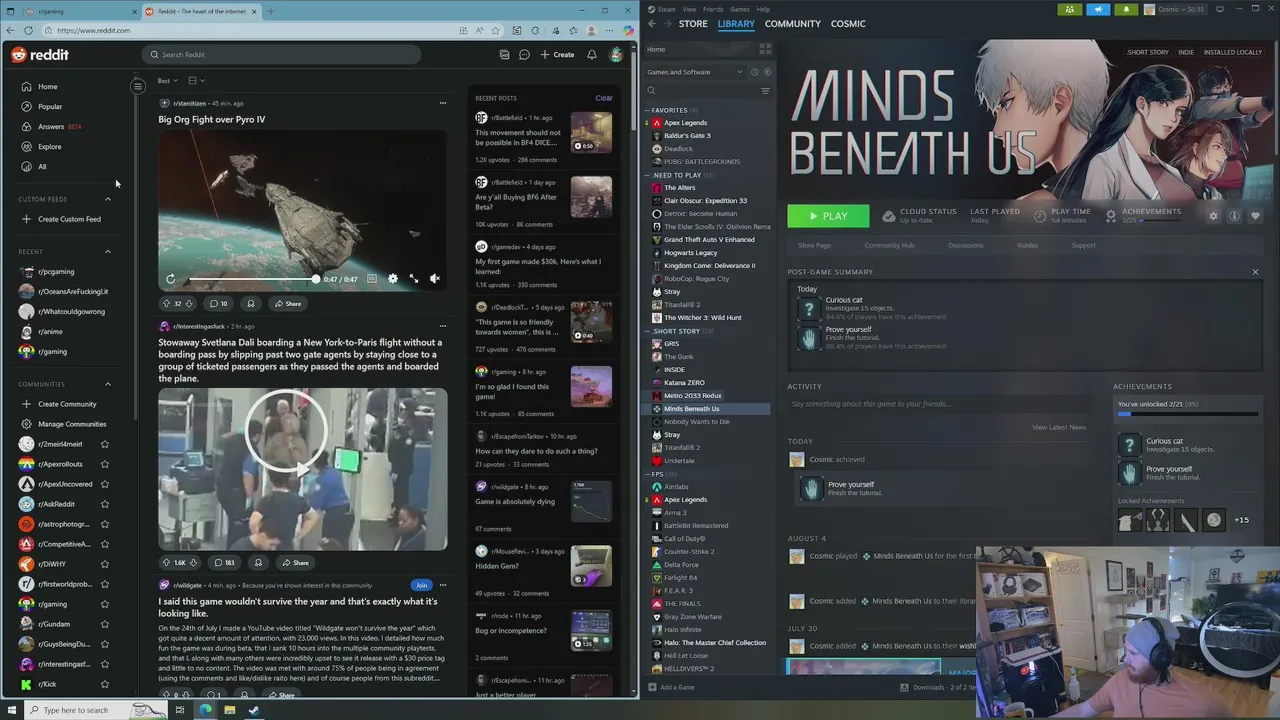Open Steam announcements megaphone button

(1098, 9)
